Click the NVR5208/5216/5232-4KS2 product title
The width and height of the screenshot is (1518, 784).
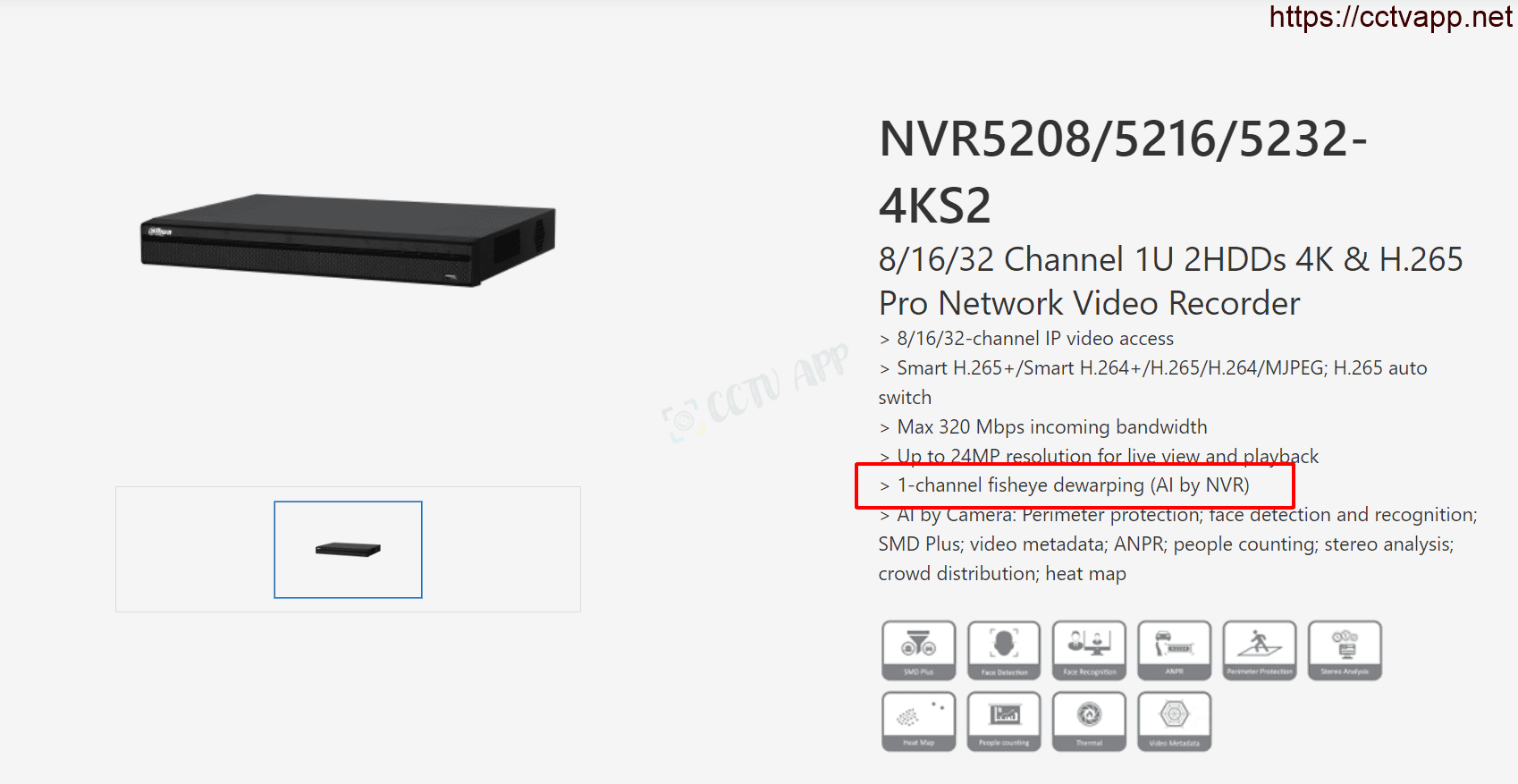point(1123,172)
